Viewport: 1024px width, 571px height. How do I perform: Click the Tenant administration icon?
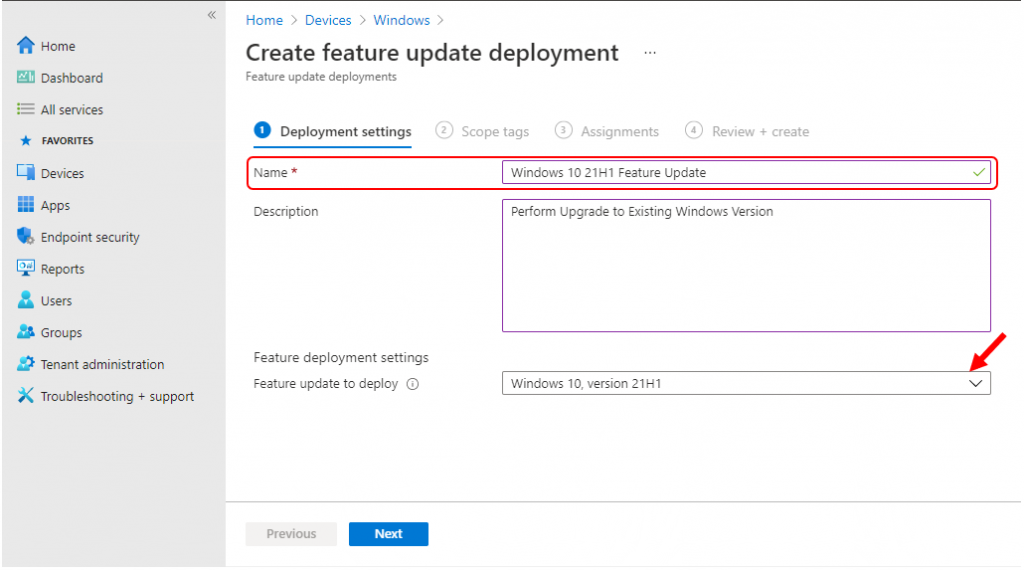(x=26, y=365)
